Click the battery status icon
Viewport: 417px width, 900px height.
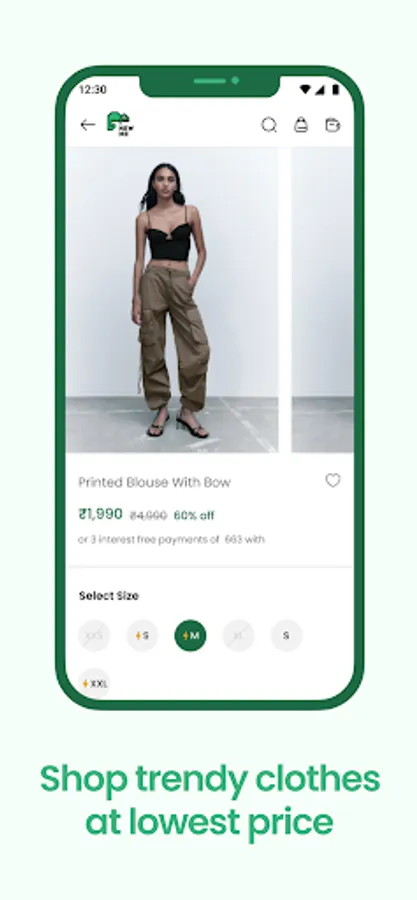(336, 90)
